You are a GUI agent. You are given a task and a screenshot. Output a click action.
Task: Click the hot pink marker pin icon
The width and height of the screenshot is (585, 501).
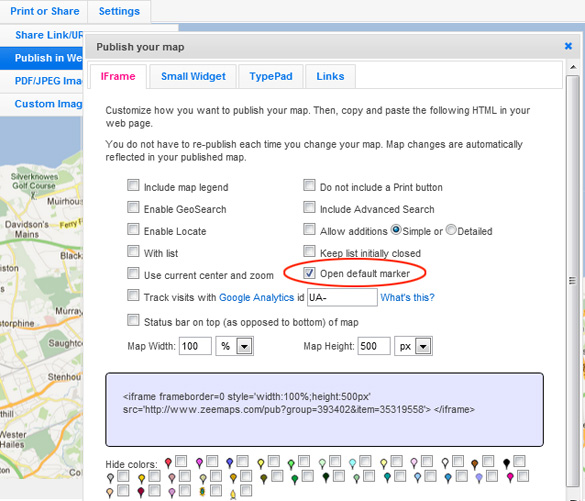point(510,477)
